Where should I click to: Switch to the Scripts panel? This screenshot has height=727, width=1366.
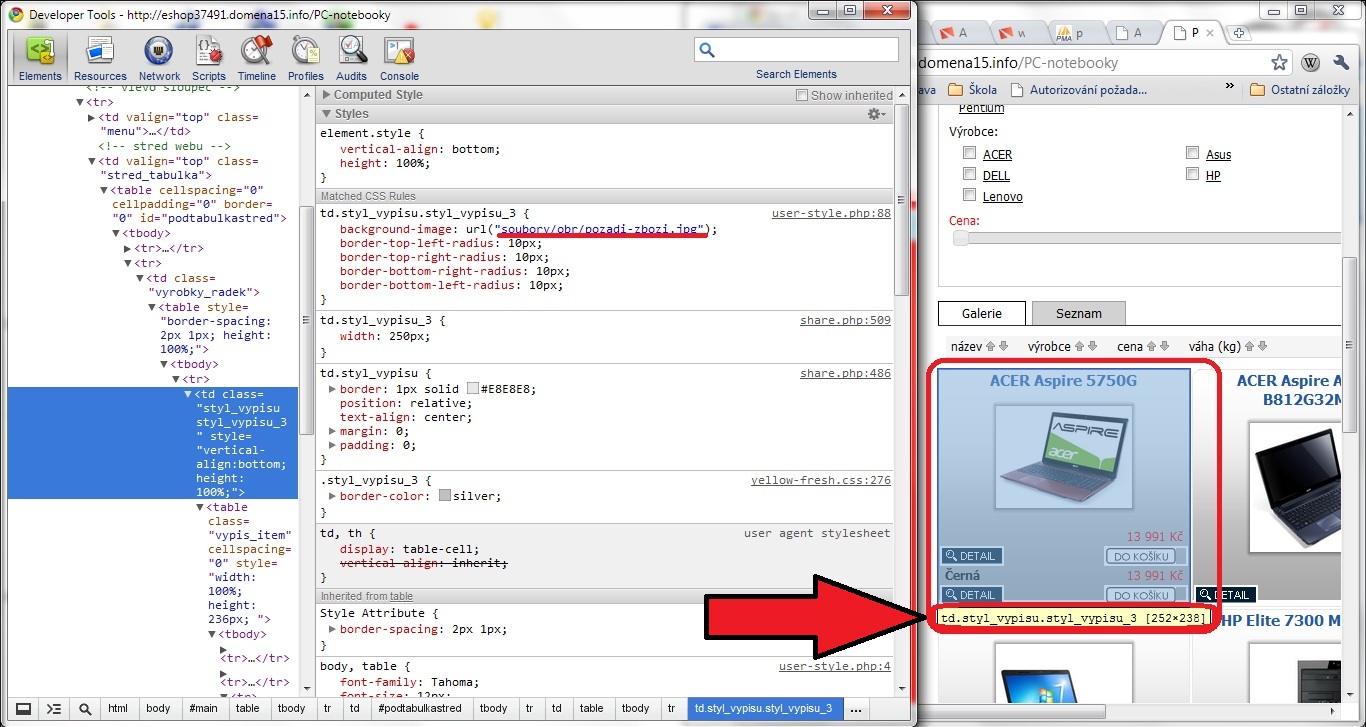coord(209,58)
